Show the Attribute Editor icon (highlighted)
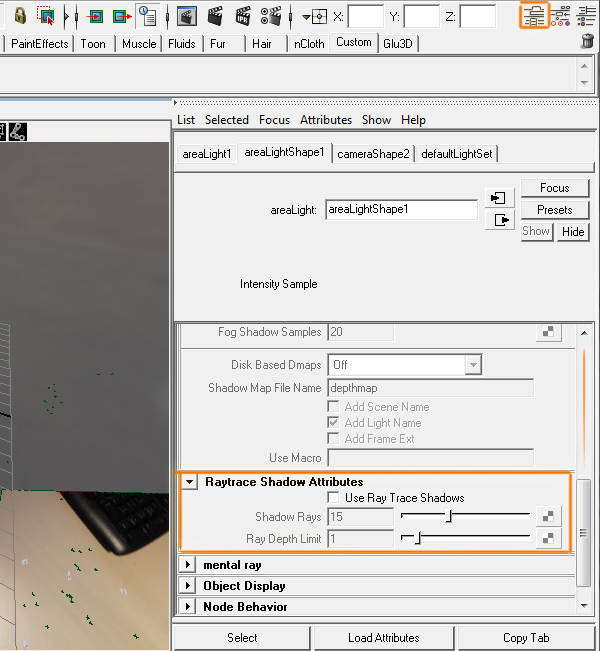 point(534,15)
